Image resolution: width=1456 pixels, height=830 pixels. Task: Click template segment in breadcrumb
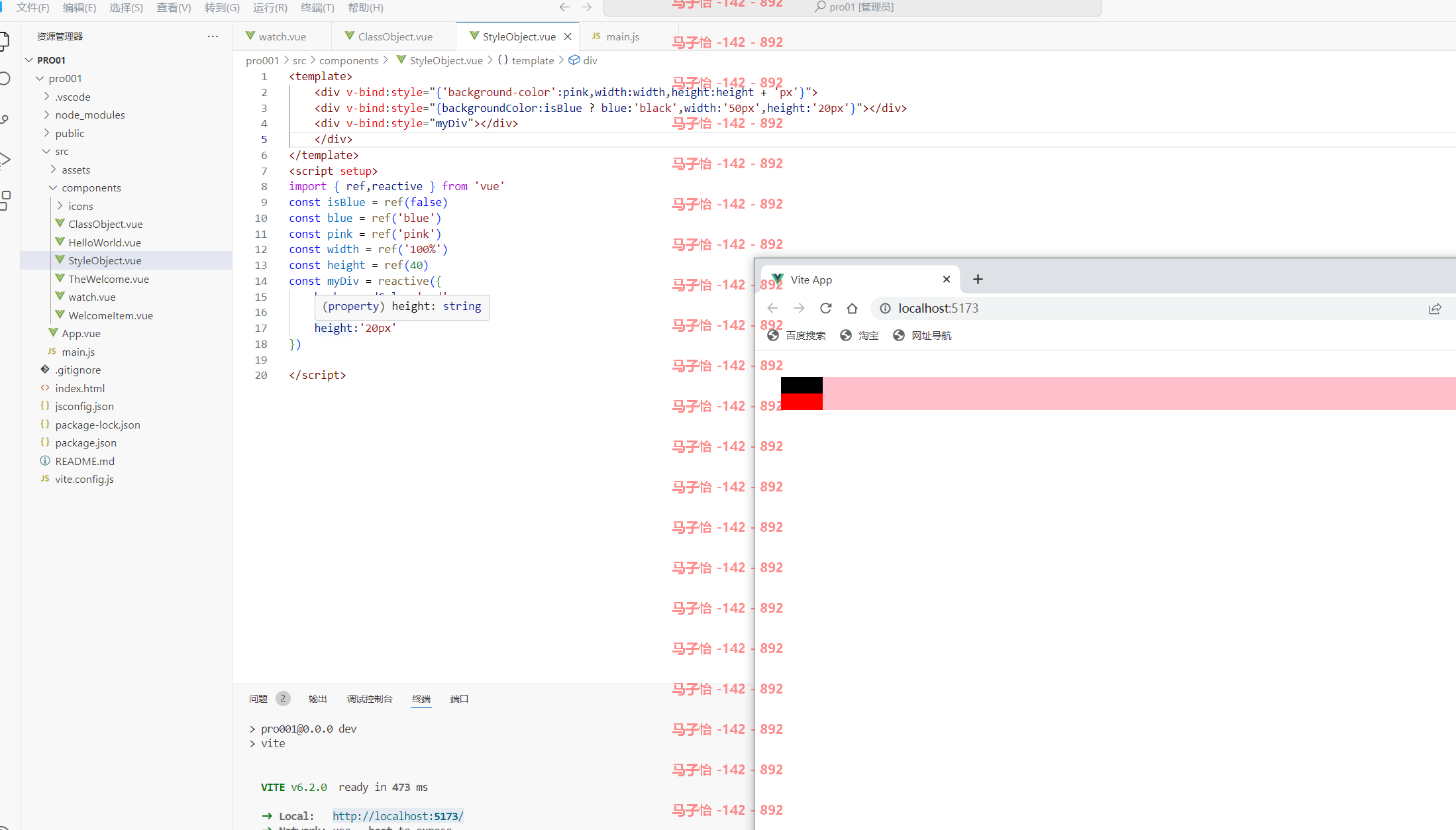click(533, 60)
